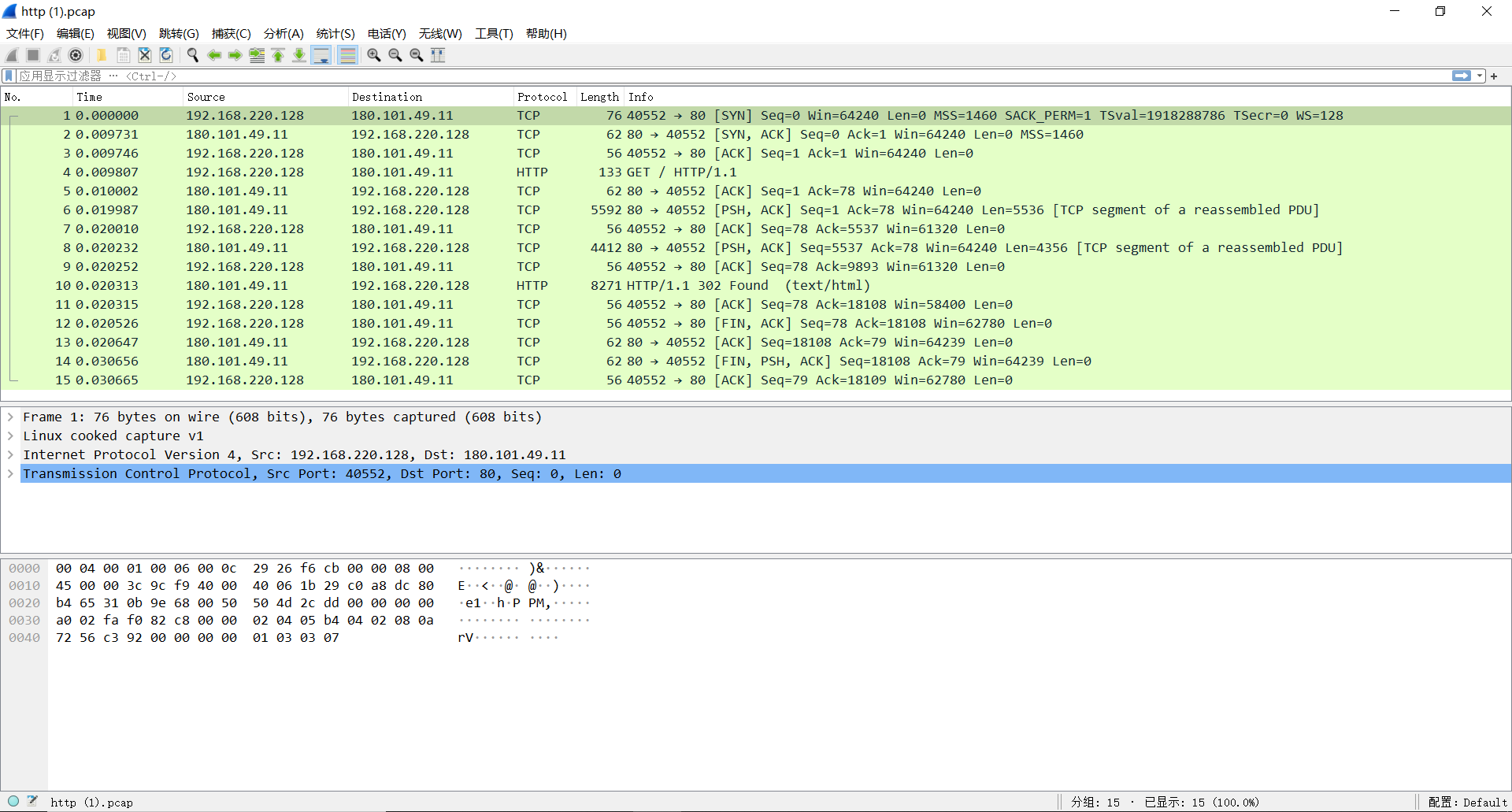Image resolution: width=1512 pixels, height=812 pixels.
Task: Open display filter history dropdown
Action: point(1480,76)
